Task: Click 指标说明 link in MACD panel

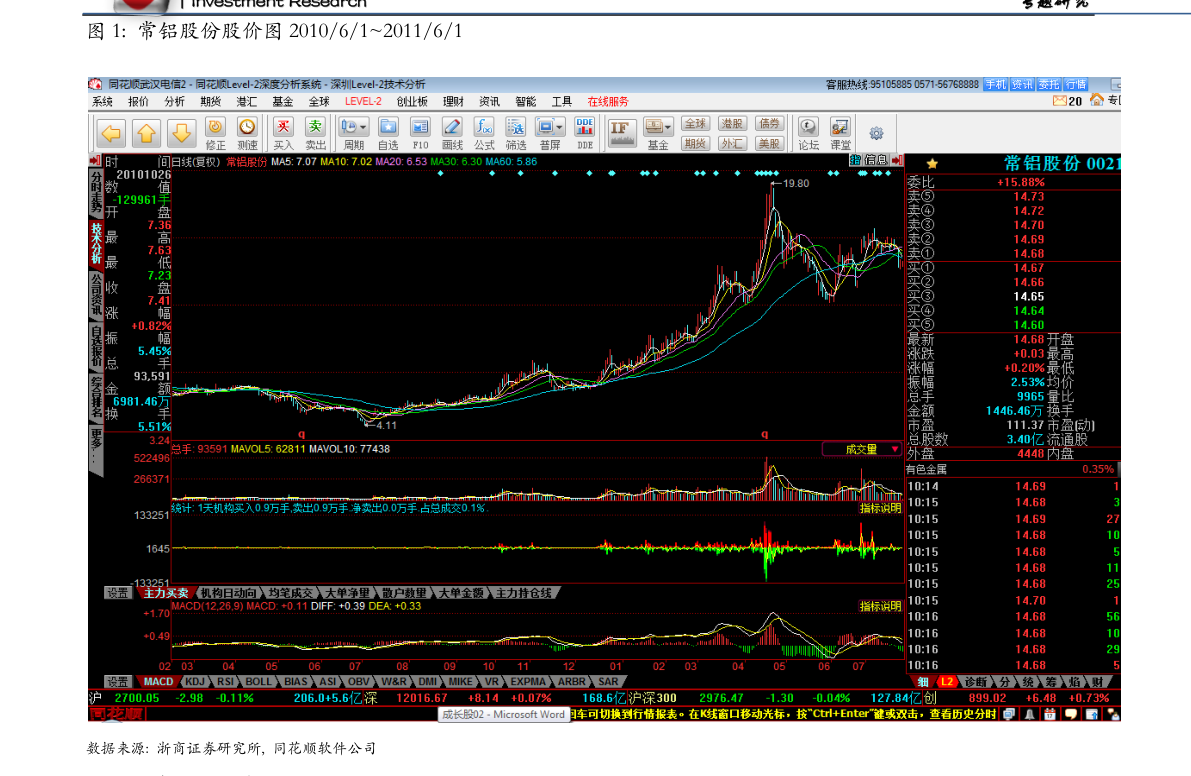Action: [x=880, y=606]
